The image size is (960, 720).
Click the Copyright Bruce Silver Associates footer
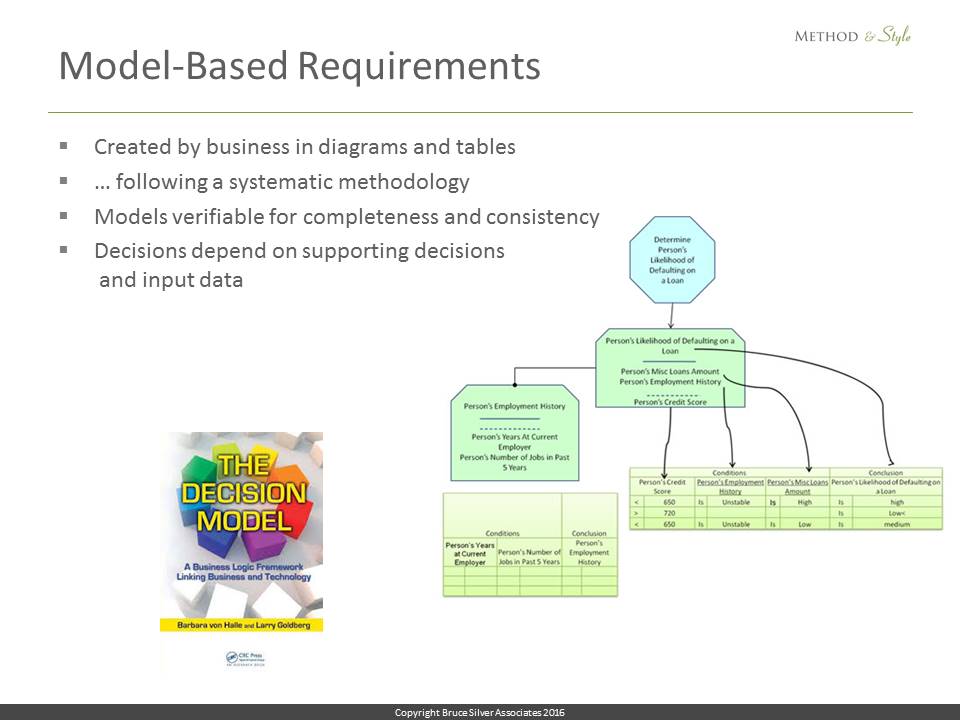(480, 712)
